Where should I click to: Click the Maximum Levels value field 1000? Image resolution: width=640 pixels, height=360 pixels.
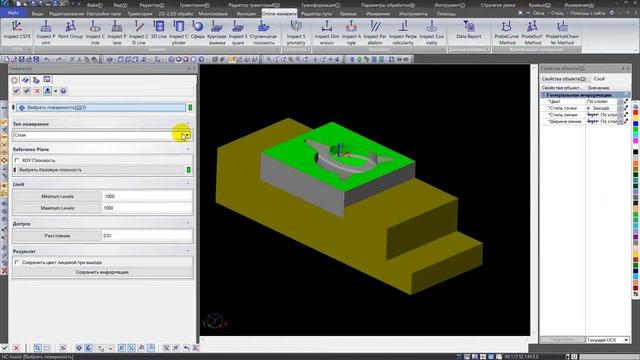147,208
